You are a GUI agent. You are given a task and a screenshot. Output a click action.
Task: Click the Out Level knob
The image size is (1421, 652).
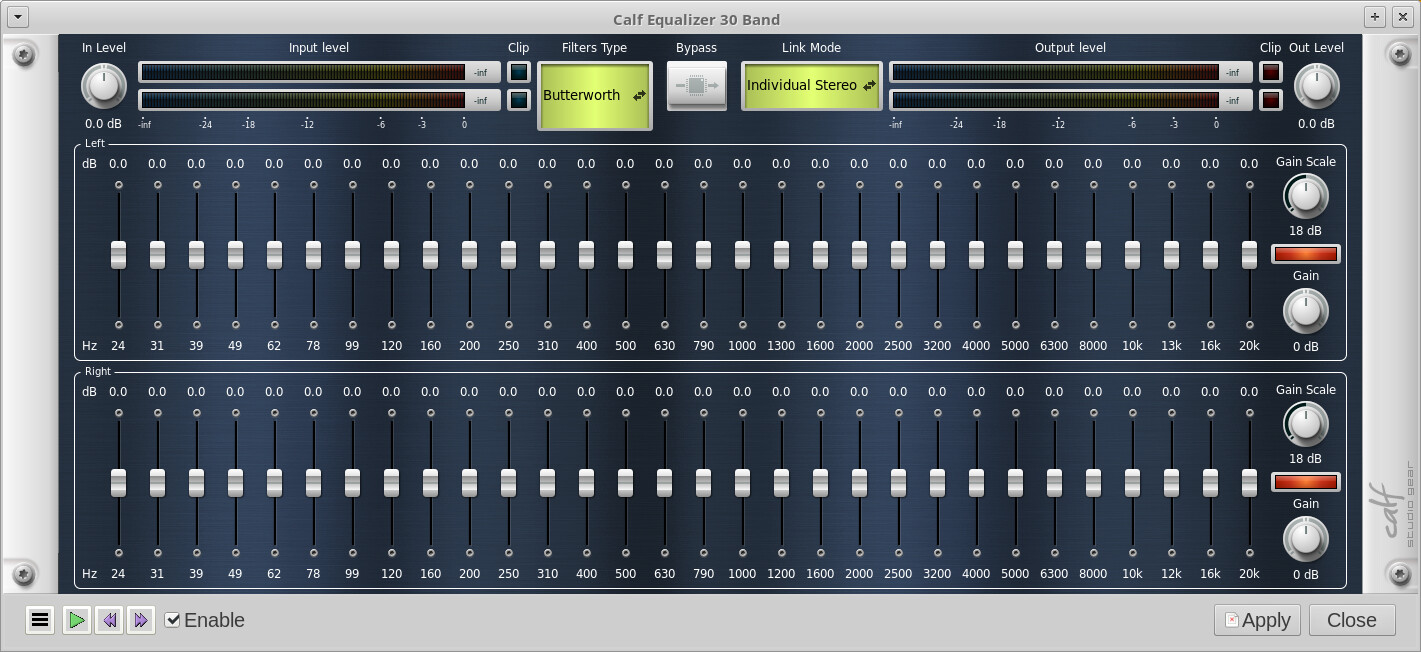click(x=1316, y=86)
